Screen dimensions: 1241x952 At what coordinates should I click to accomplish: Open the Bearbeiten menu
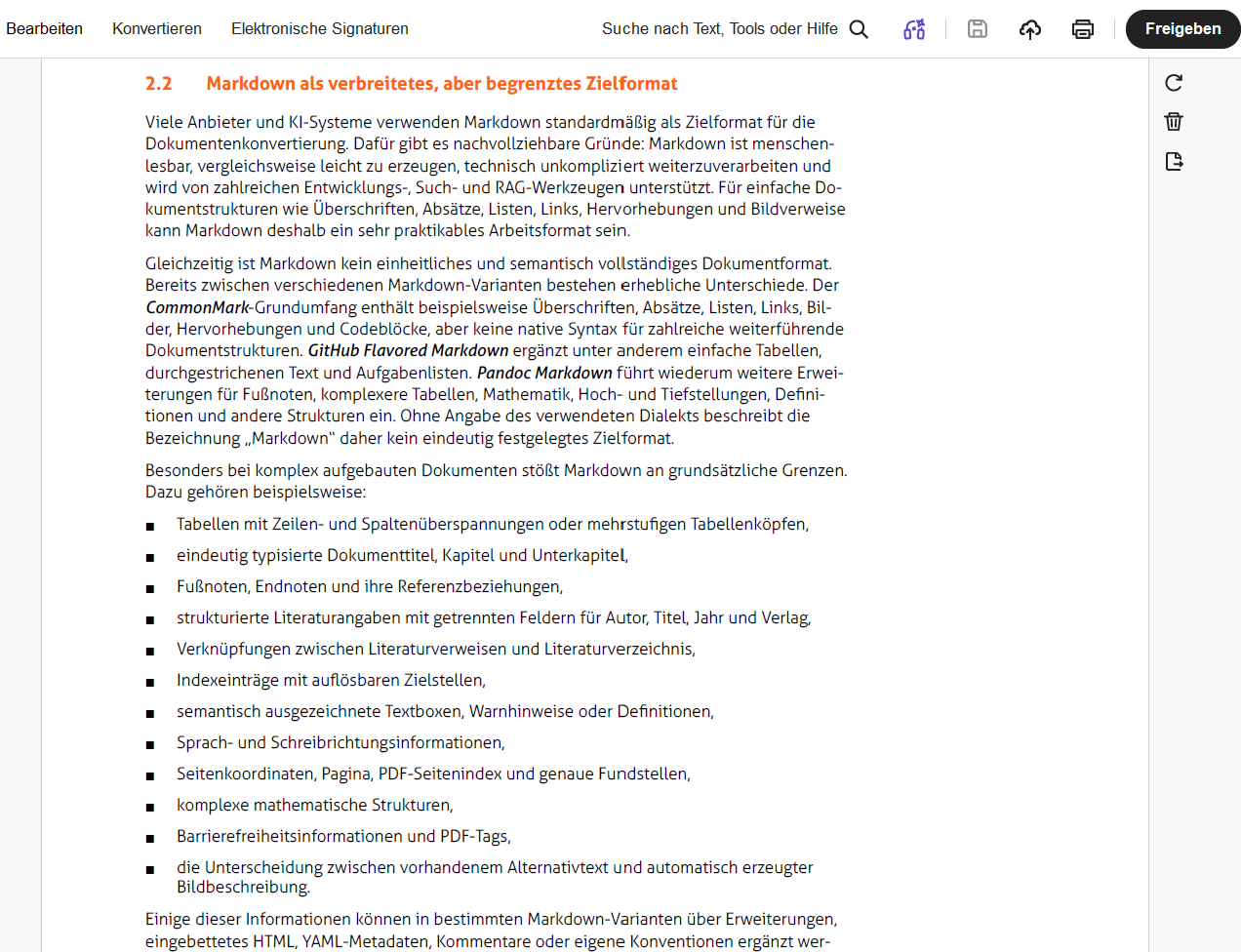[44, 29]
